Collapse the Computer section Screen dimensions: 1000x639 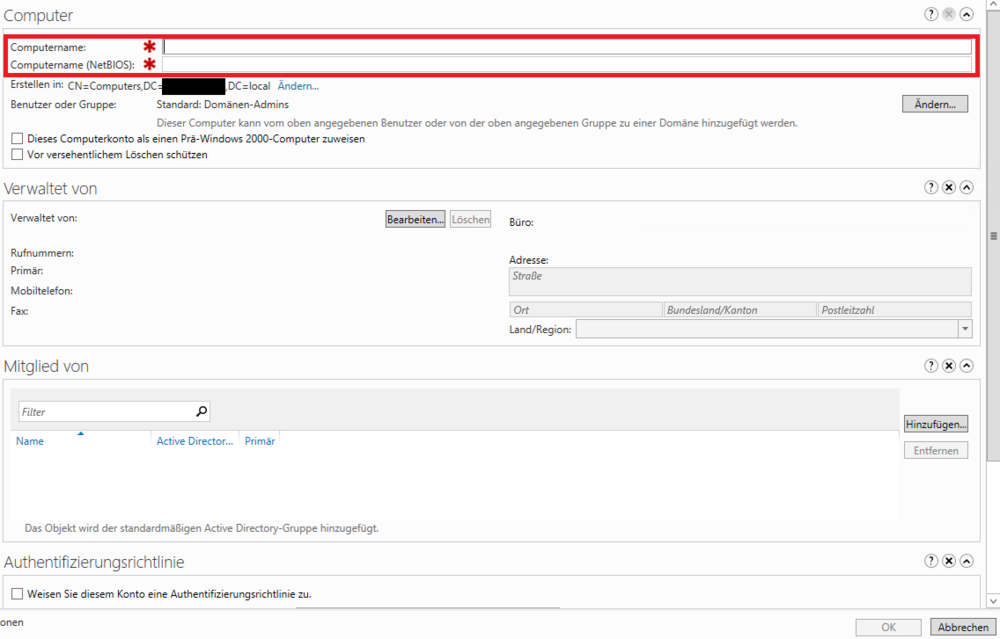966,15
